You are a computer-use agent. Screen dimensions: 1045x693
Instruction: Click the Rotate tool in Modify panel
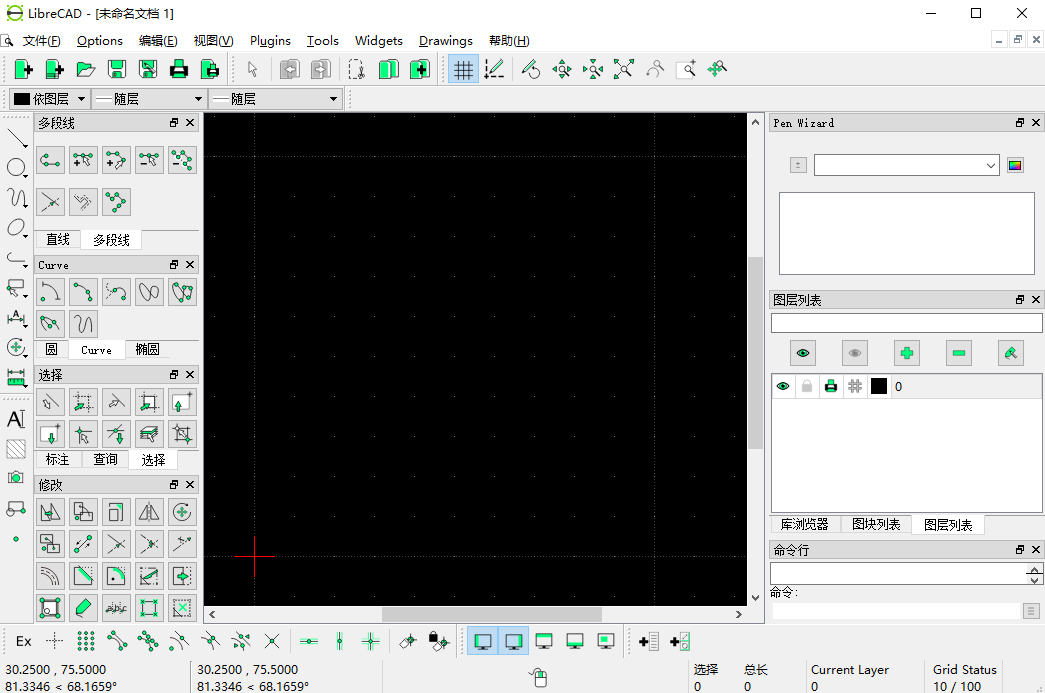[x=182, y=512]
